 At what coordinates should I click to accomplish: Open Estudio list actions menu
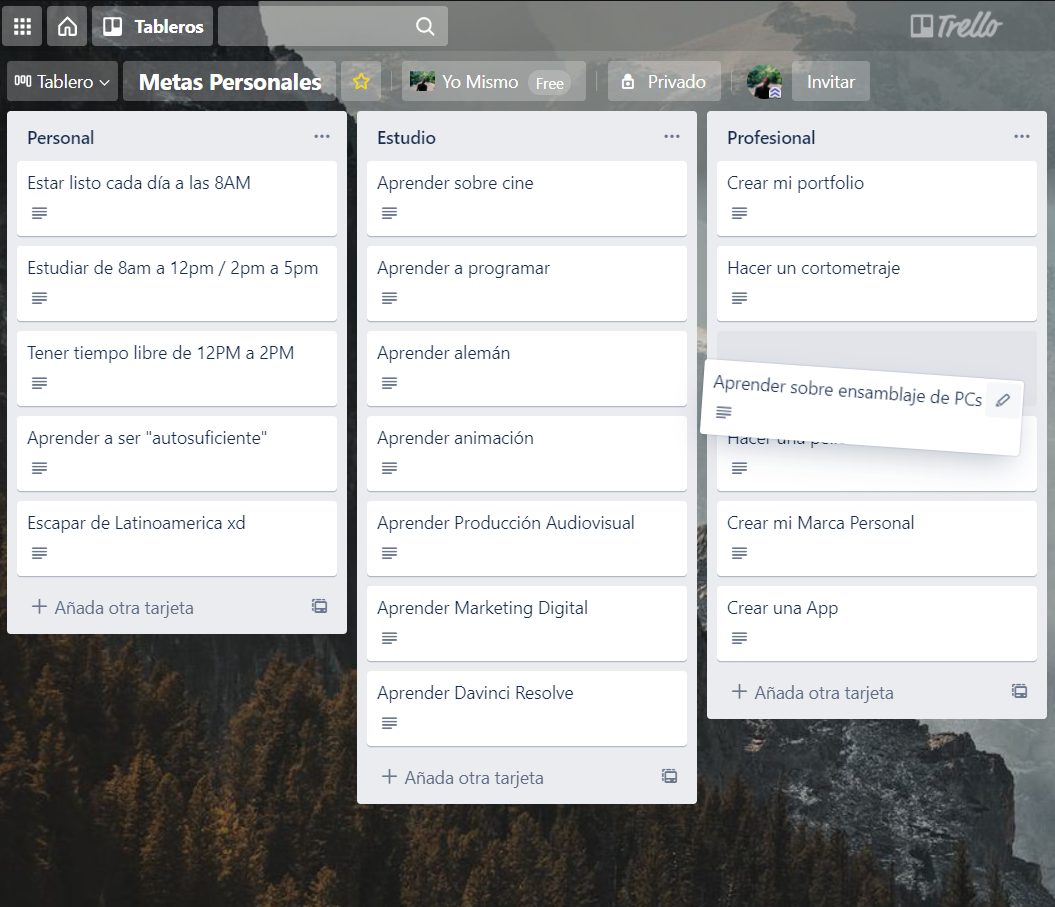click(671, 137)
